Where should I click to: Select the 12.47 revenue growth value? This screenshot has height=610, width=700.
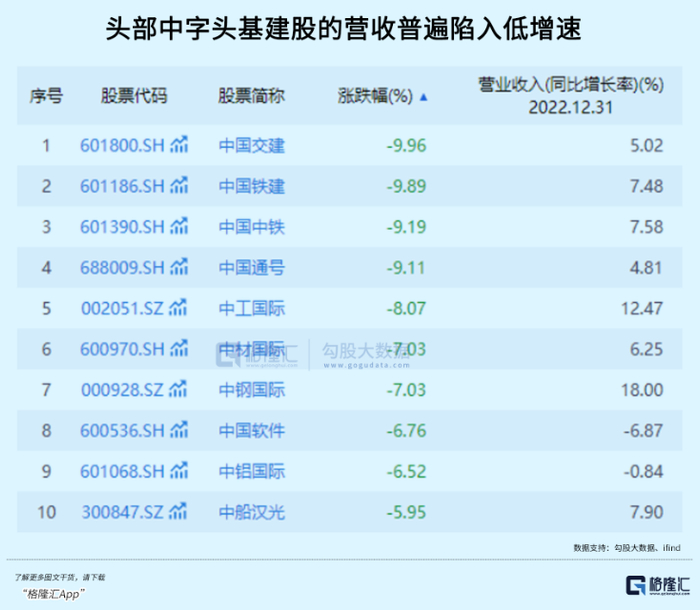(x=642, y=309)
